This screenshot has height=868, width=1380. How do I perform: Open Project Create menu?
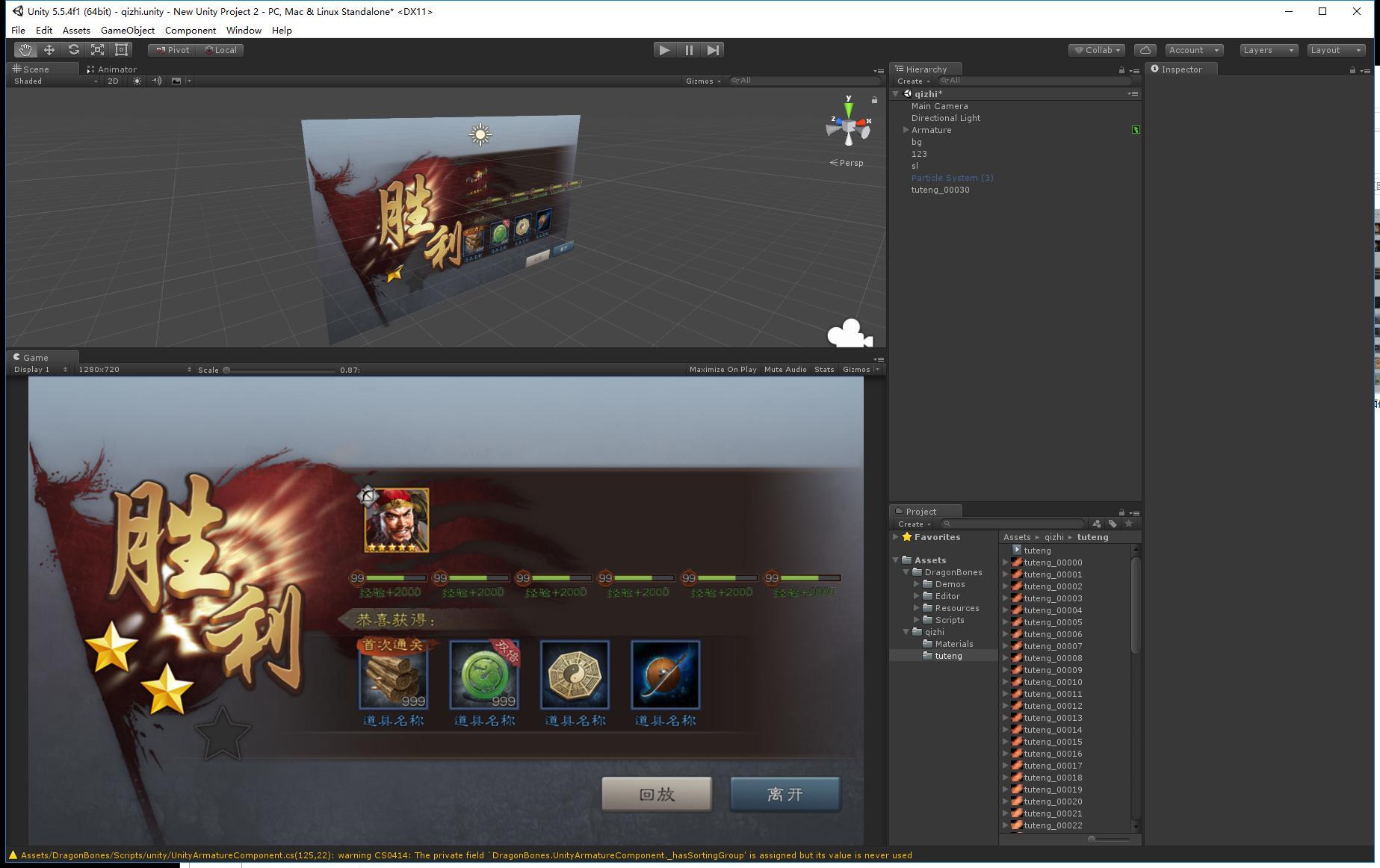tap(913, 524)
